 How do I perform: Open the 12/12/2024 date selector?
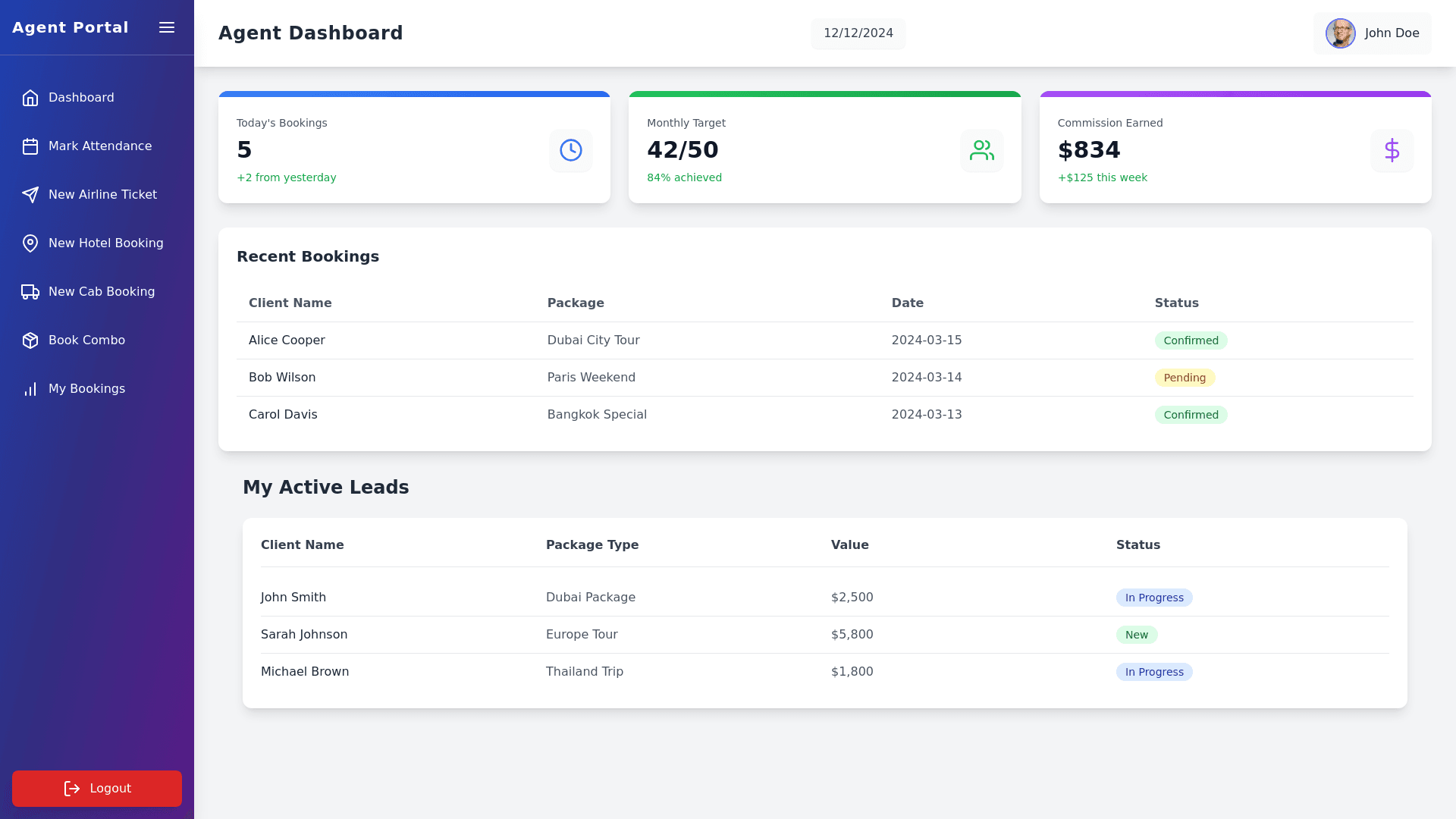point(858,33)
